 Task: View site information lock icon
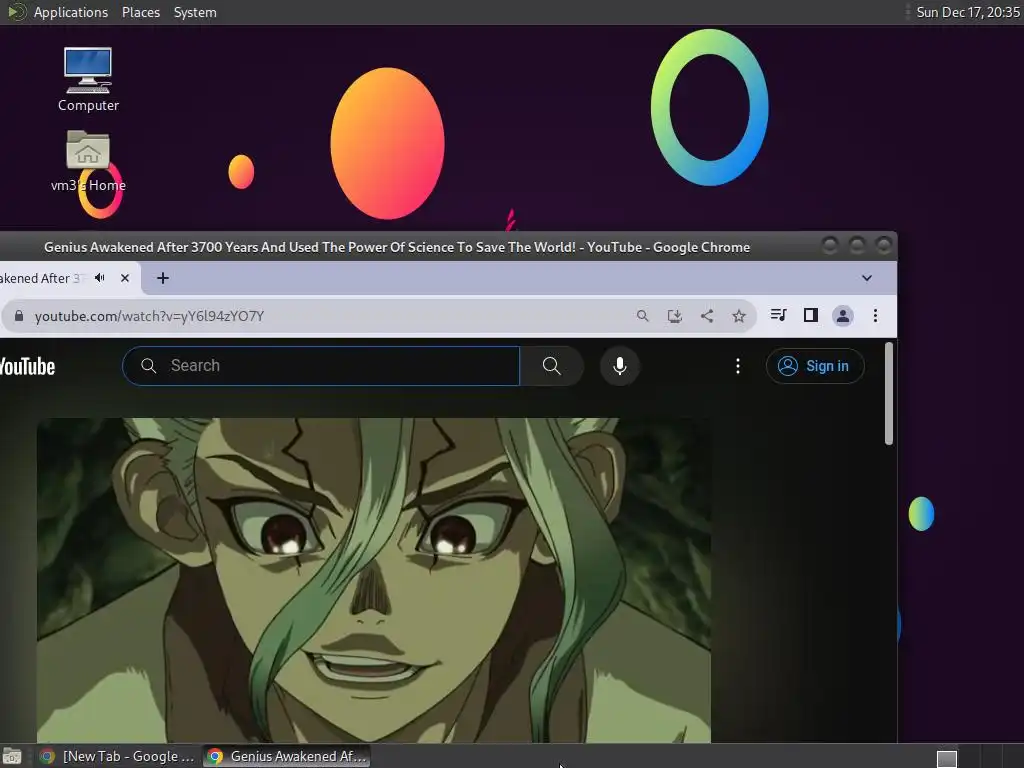pos(19,316)
